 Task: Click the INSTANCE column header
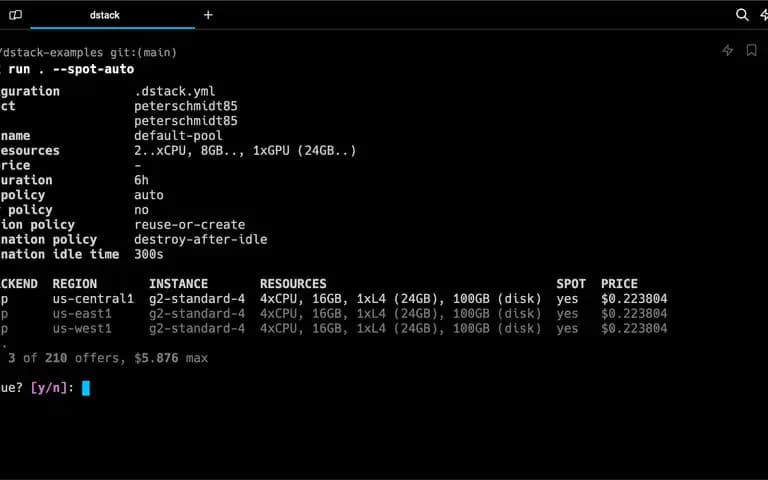coord(178,284)
